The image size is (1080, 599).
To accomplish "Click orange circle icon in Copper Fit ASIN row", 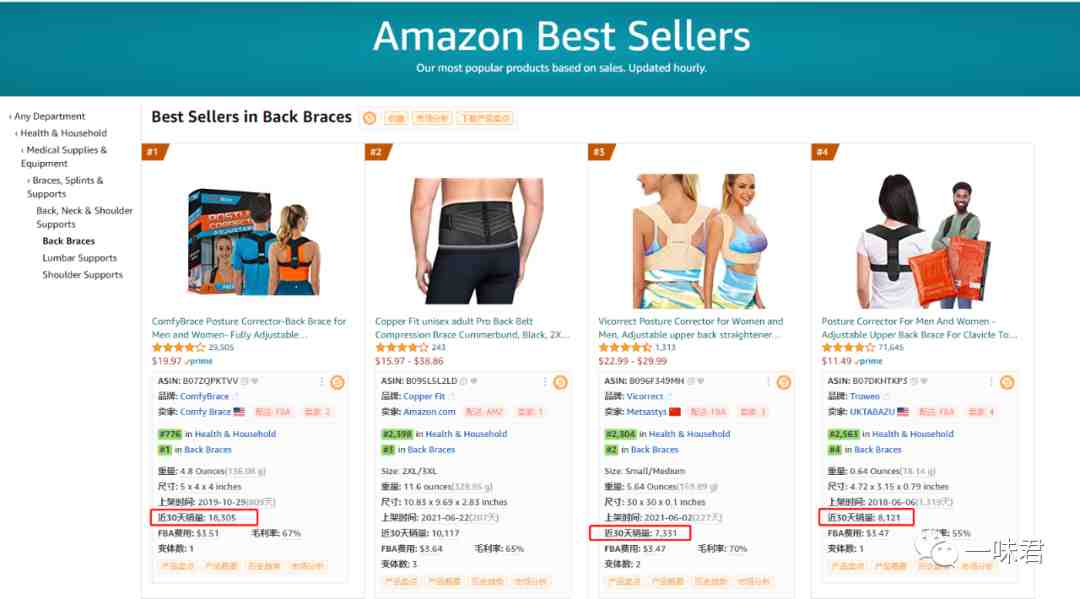I will coord(561,382).
